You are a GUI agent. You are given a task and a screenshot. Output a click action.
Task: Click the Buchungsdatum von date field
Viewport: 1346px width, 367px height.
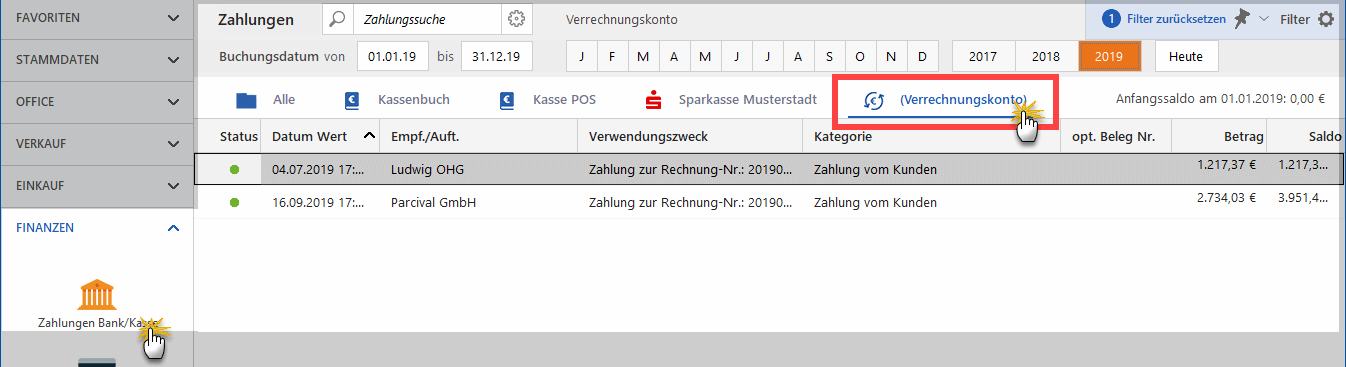[392, 56]
